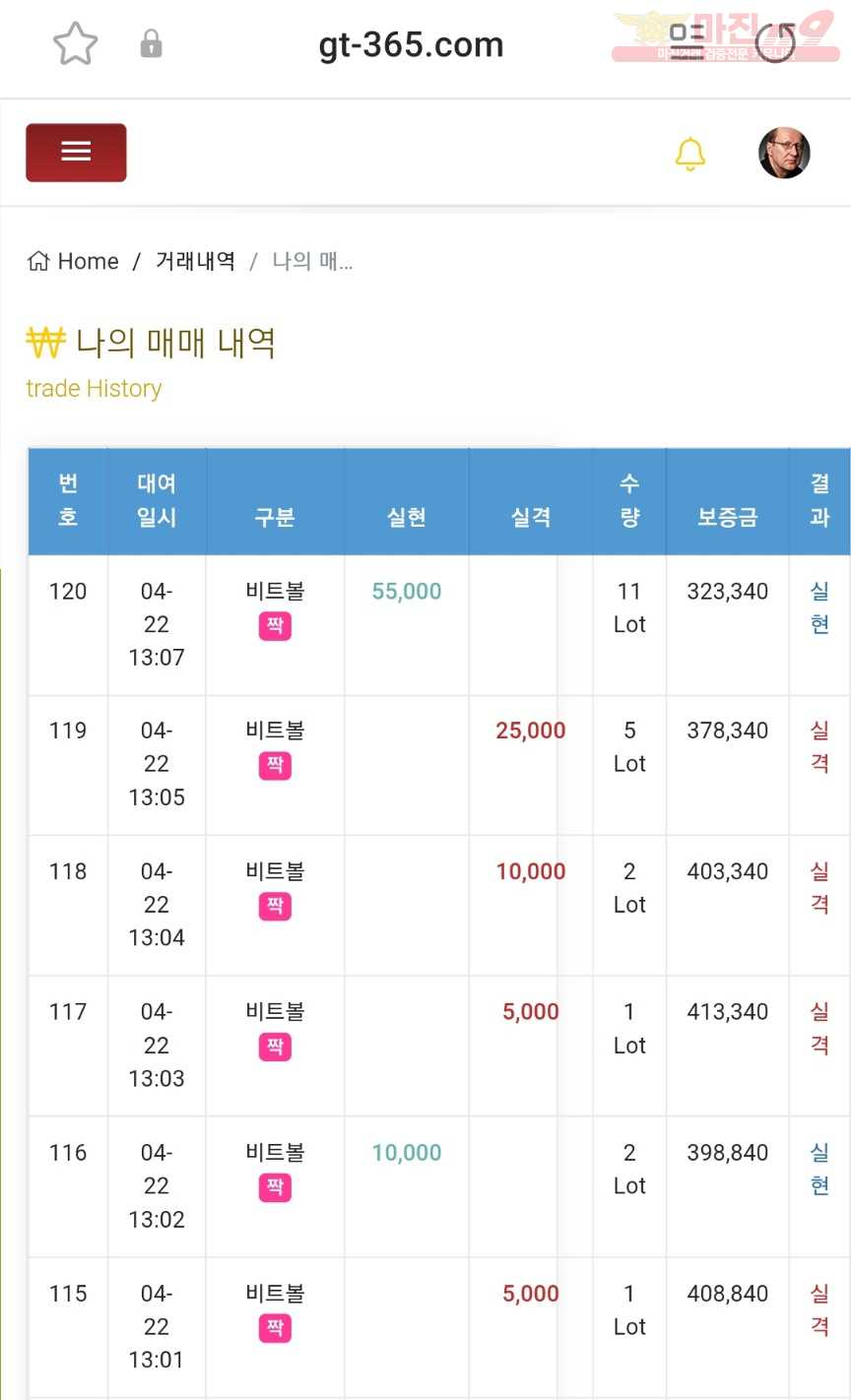Go to 거래내역 breadcrumb link
The image size is (851, 1400).
(x=195, y=261)
